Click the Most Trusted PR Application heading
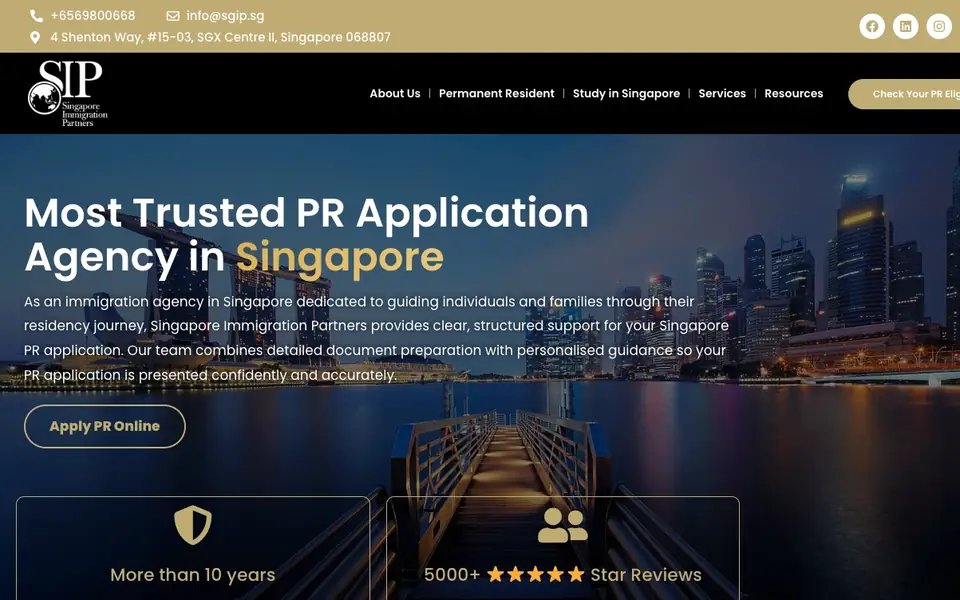This screenshot has height=600, width=960. [x=306, y=212]
